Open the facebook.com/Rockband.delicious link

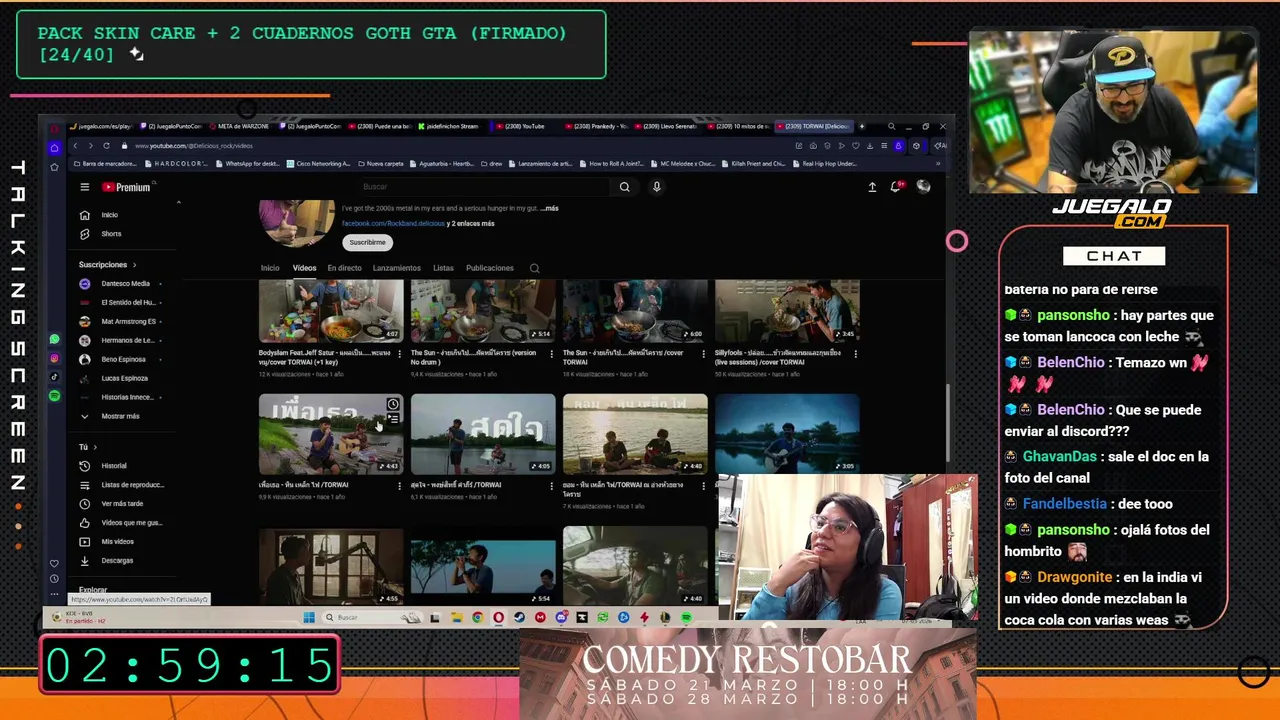(x=393, y=223)
